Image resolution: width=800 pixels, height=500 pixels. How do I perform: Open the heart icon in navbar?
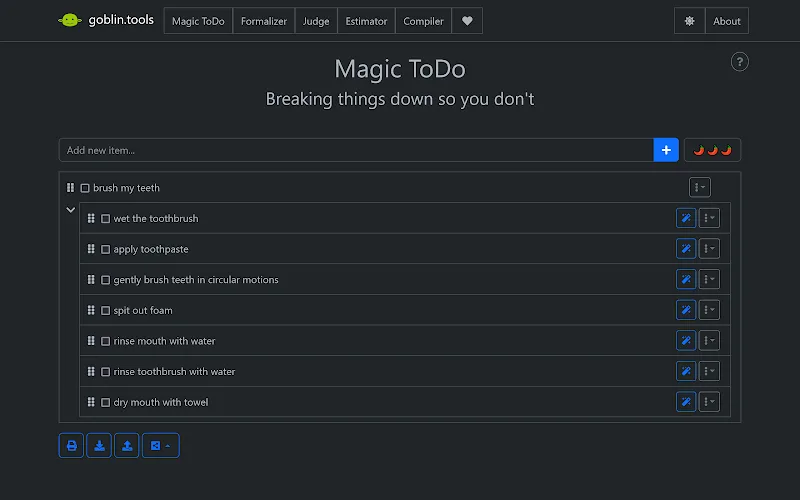pyautogui.click(x=467, y=21)
